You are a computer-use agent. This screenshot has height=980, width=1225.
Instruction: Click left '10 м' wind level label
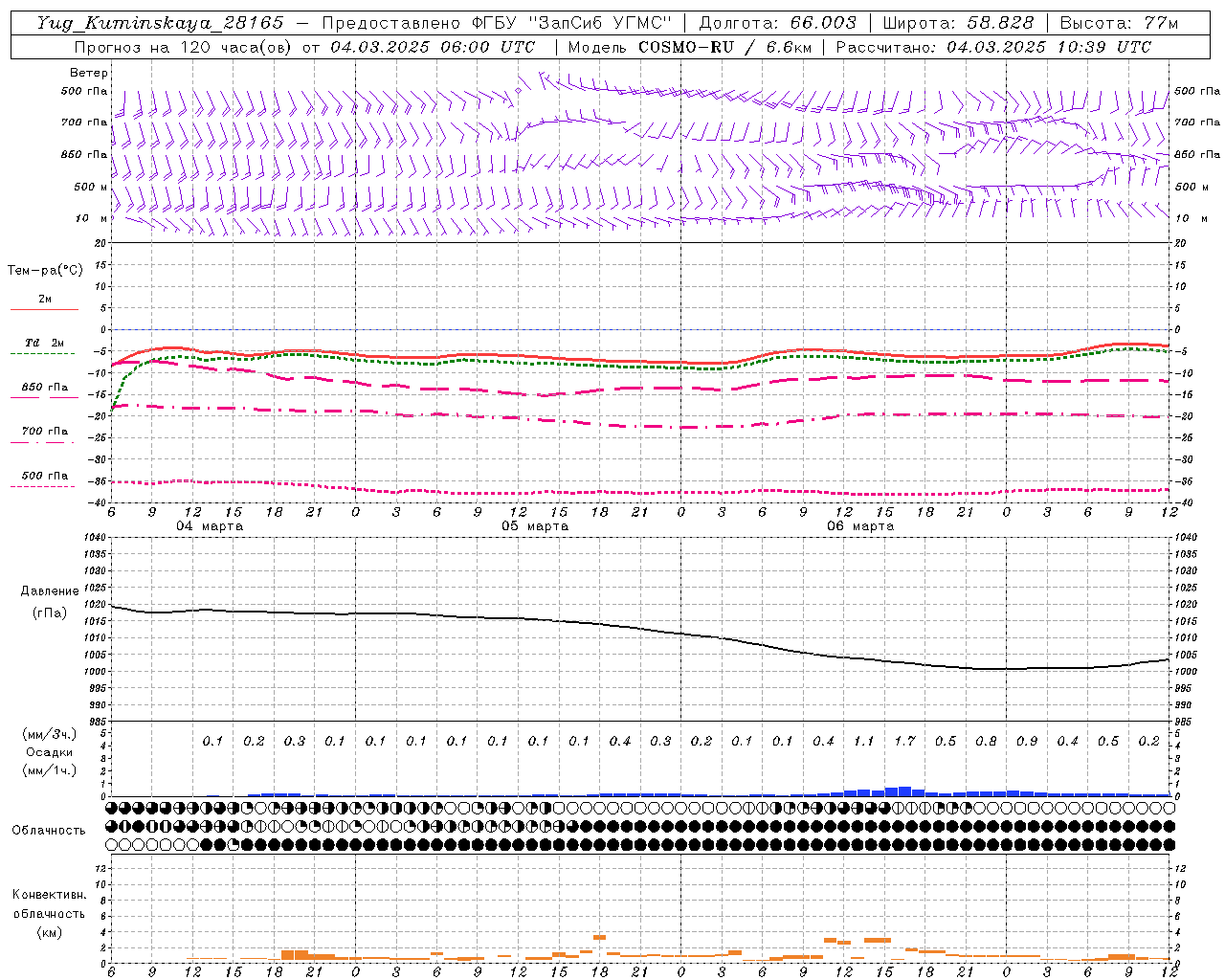click(x=92, y=218)
